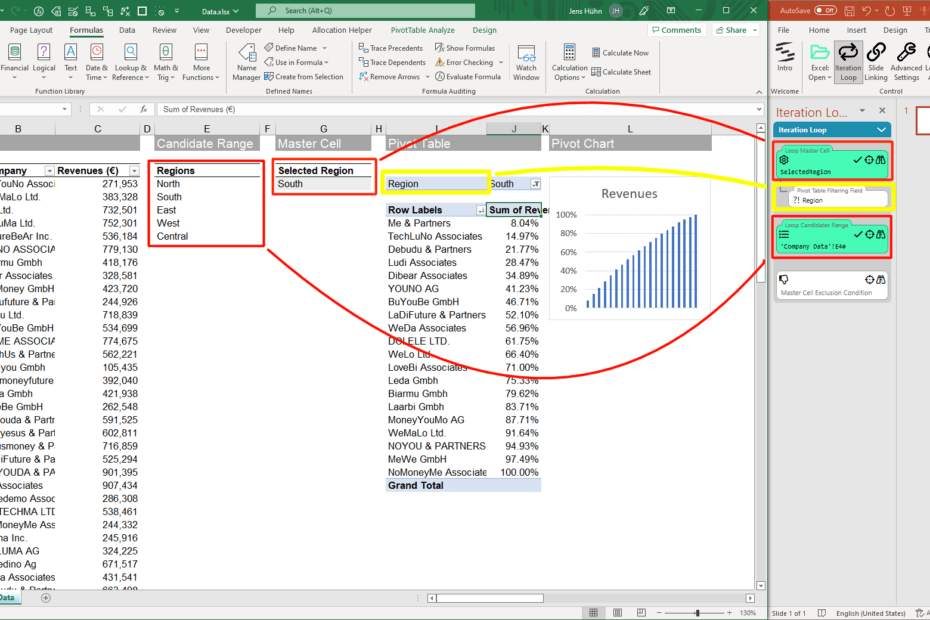Click the Share button
Viewport: 930px width, 620px height.
pyautogui.click(x=735, y=29)
